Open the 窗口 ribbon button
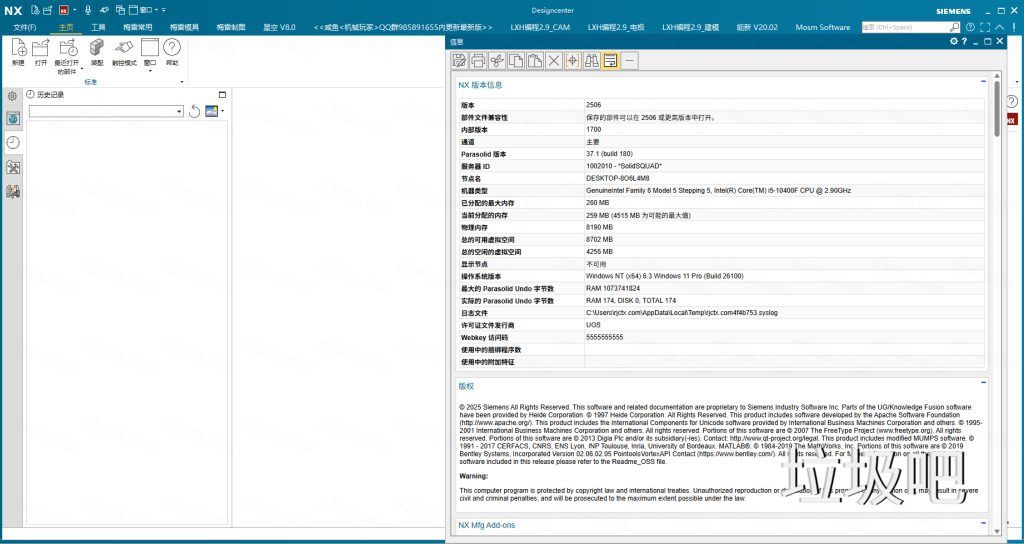1024x544 pixels. click(150, 54)
